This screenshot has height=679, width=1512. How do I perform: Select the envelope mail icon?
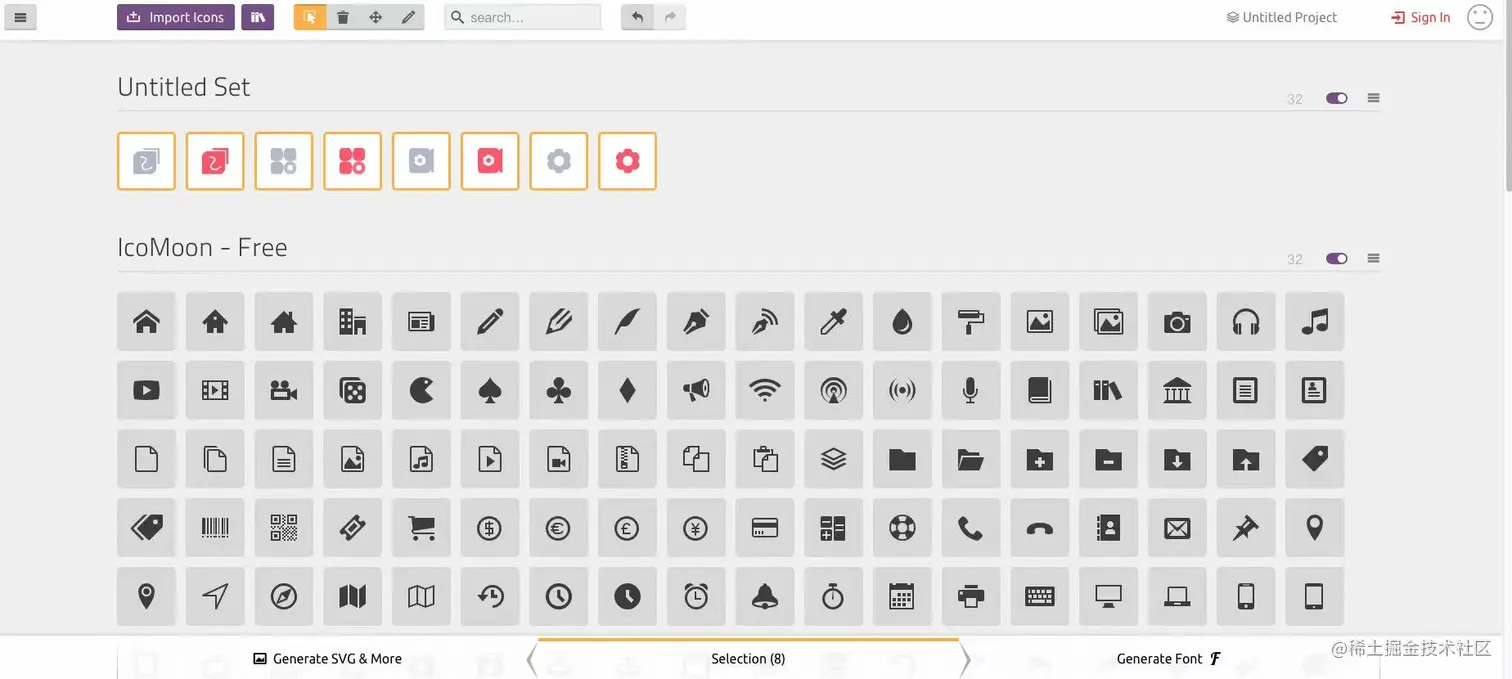click(x=1177, y=528)
